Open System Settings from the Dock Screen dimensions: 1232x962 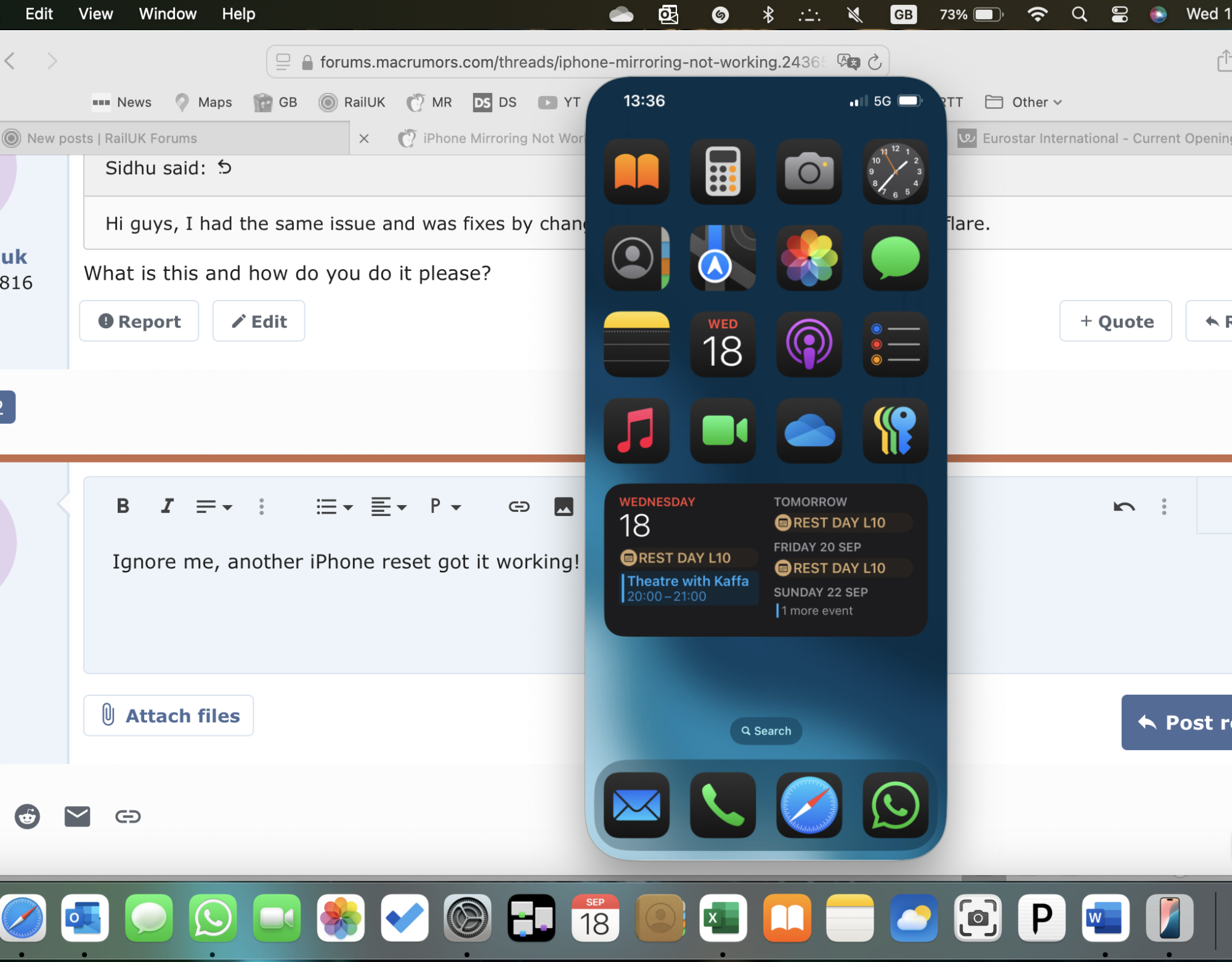[x=468, y=918]
